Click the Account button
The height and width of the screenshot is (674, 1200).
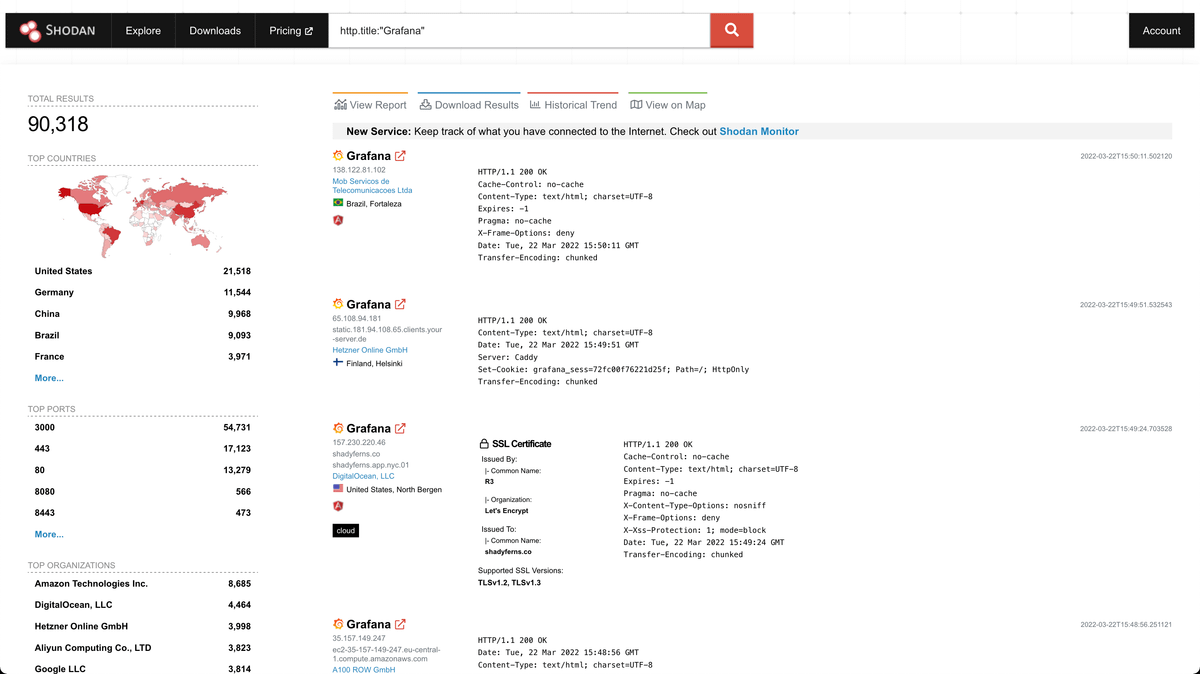pyautogui.click(x=1161, y=30)
